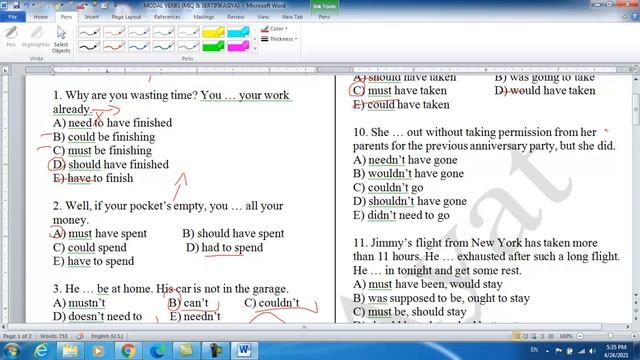This screenshot has height=360, width=640.
Task: Click the zoom slider handle
Action: pyautogui.click(x=610, y=336)
